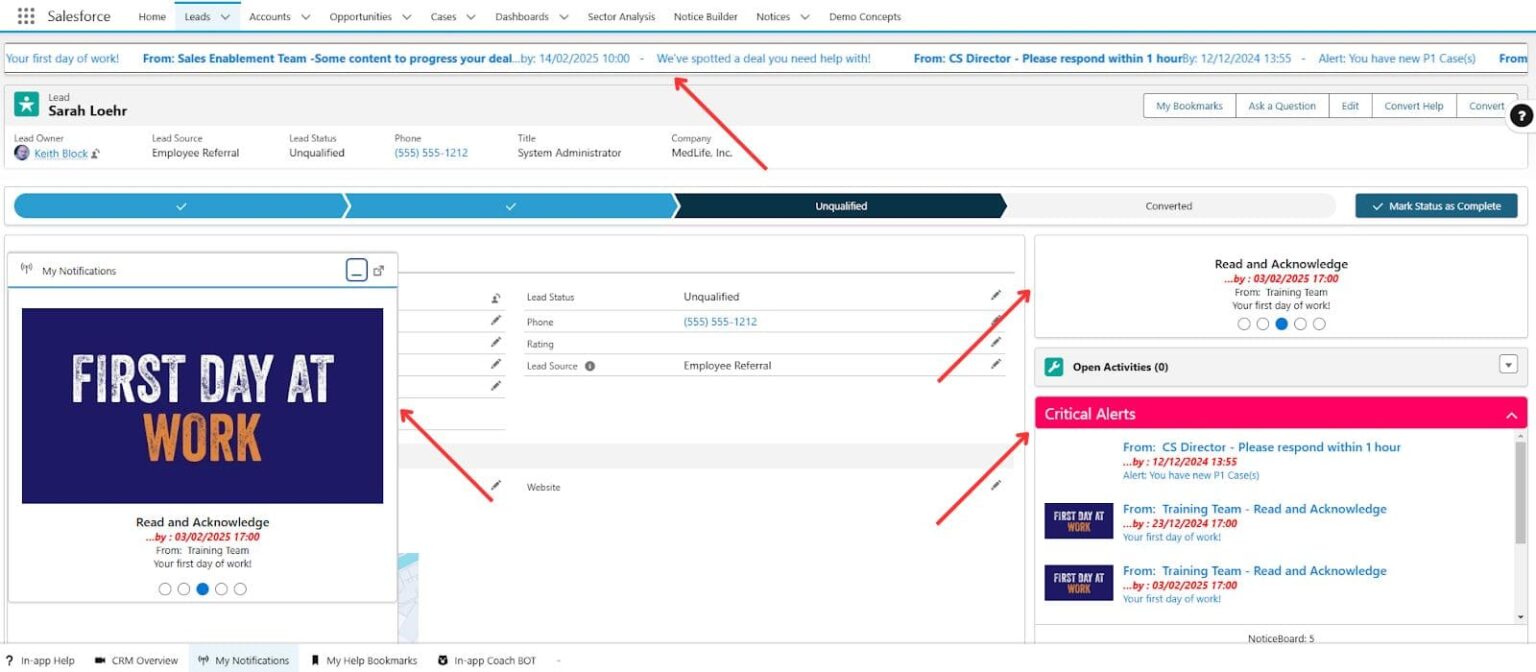
Task: Pop out the My Notifications window
Action: (378, 270)
